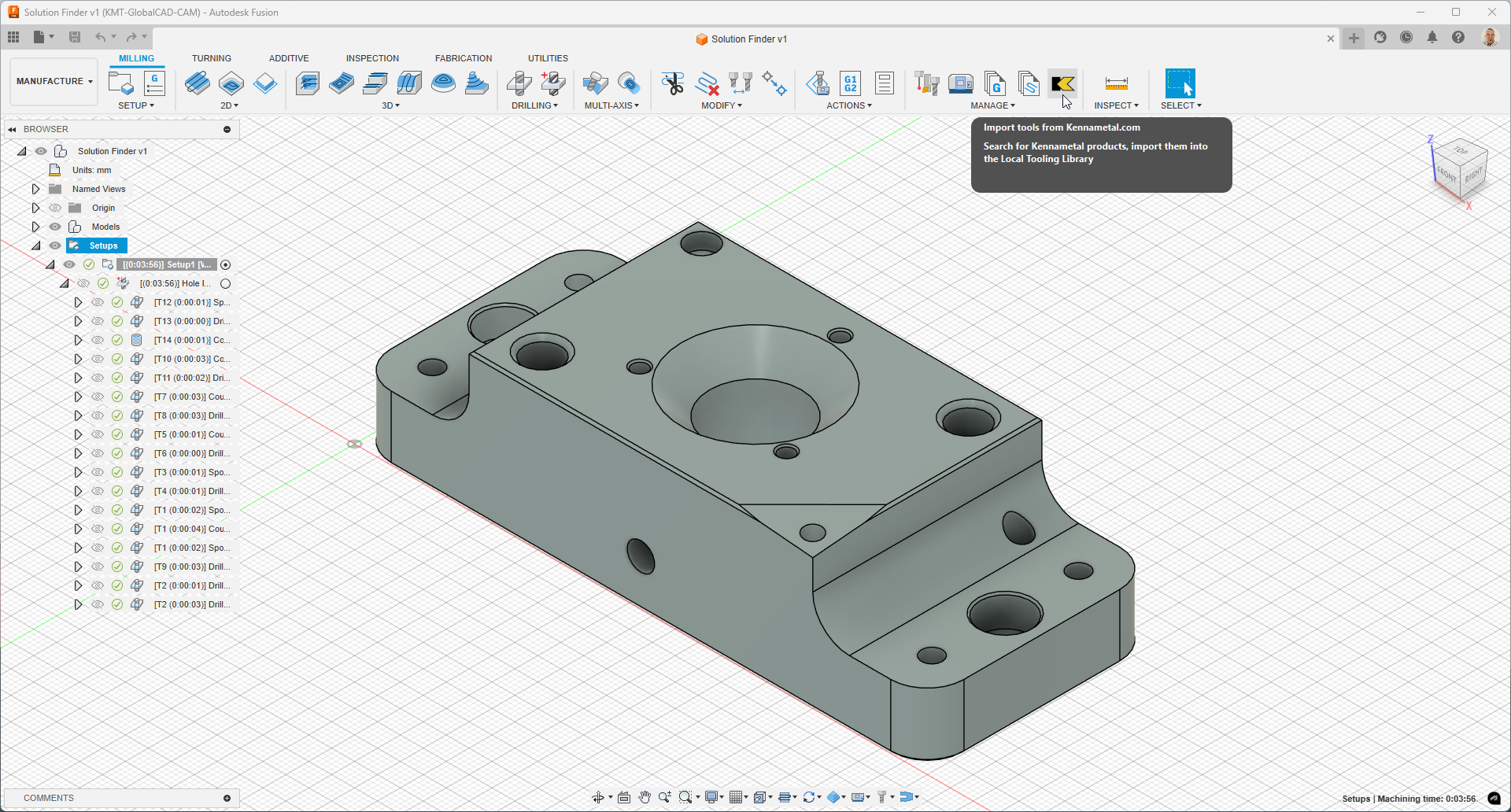Close the Solution Finder v1 document tab
Screen dimensions: 1511x812
click(x=1331, y=39)
